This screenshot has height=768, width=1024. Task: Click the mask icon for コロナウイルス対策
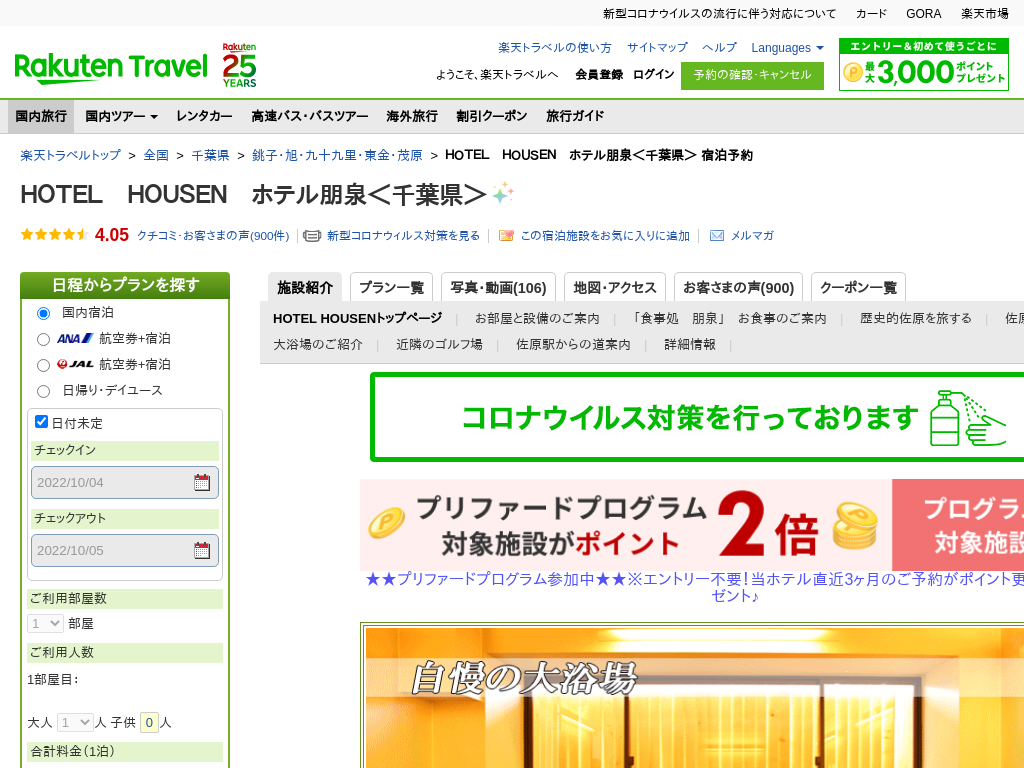[312, 236]
